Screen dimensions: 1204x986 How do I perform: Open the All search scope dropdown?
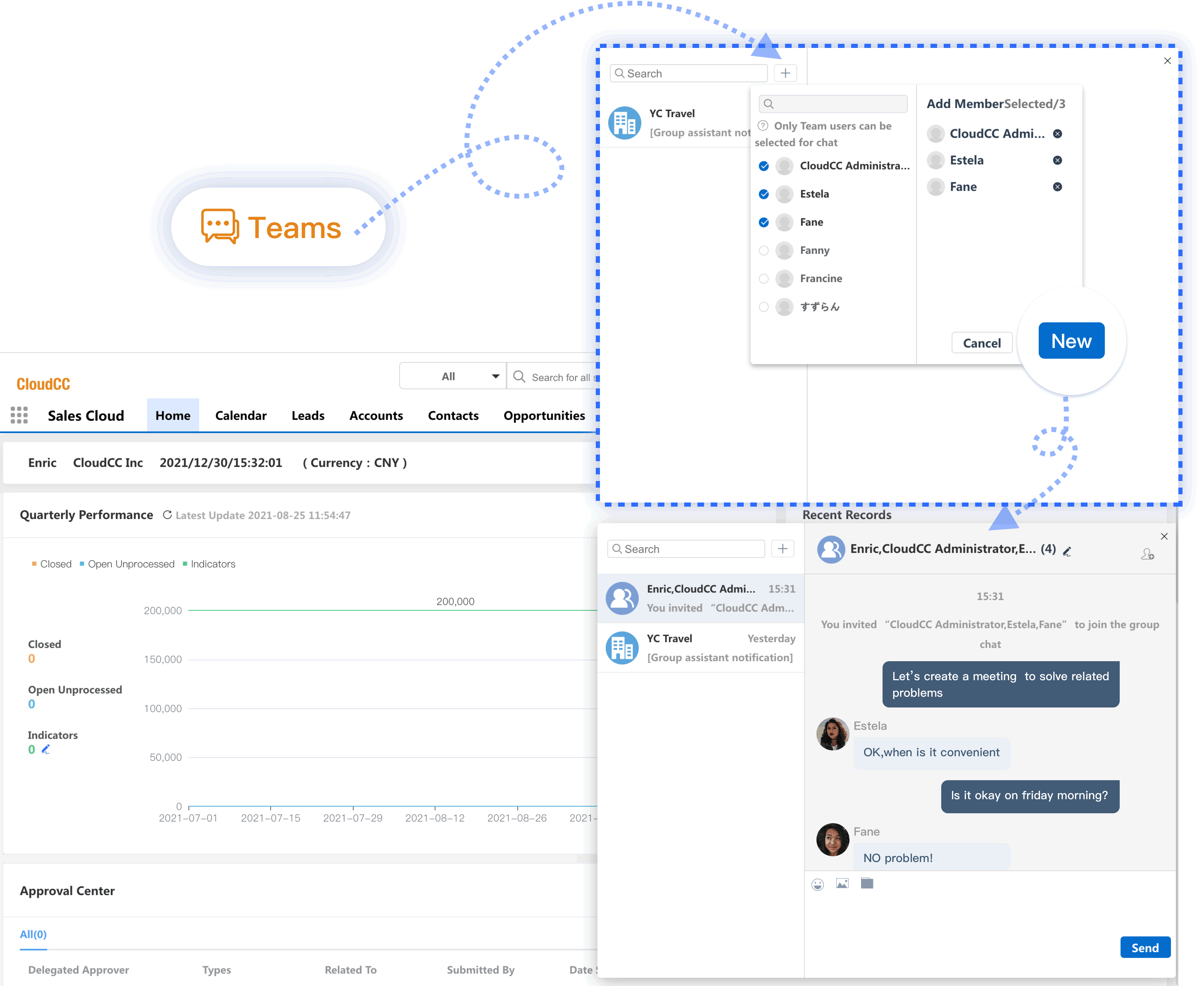click(453, 376)
